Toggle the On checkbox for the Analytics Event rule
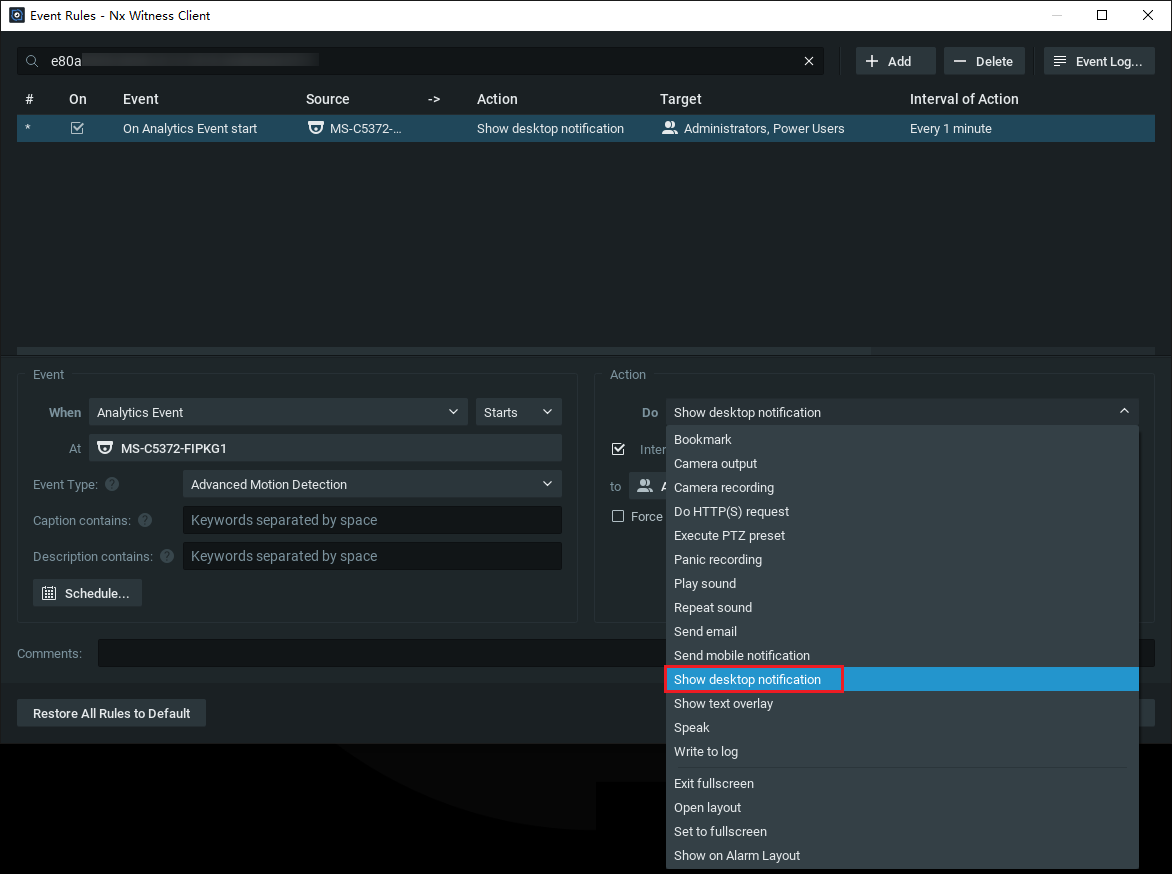This screenshot has height=874, width=1172. (77, 128)
